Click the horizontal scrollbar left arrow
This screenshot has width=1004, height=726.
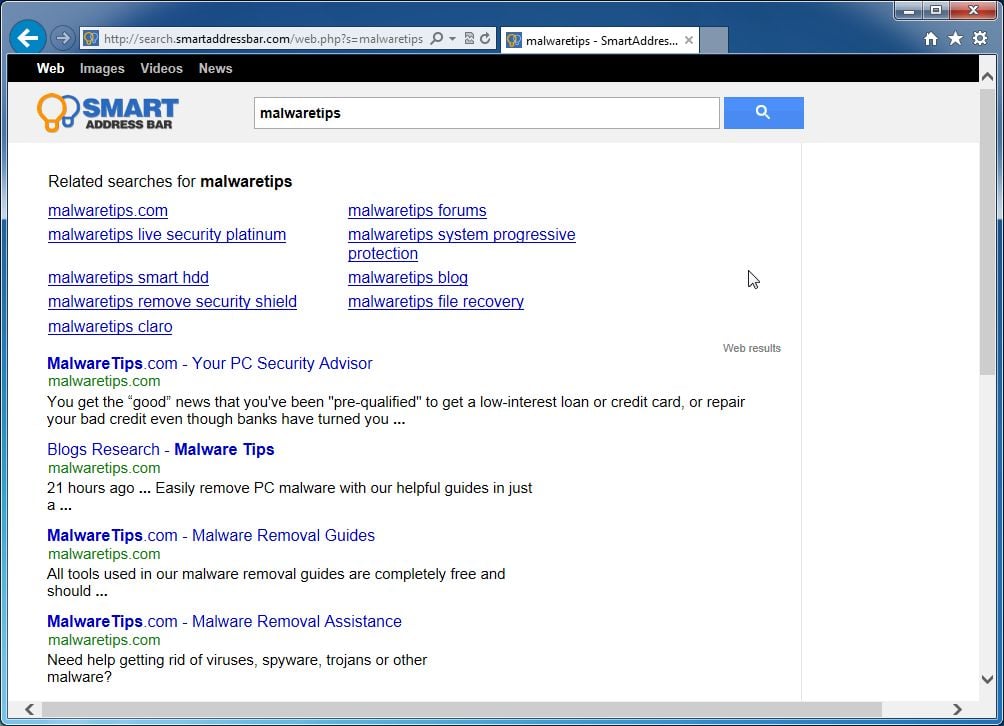point(29,709)
